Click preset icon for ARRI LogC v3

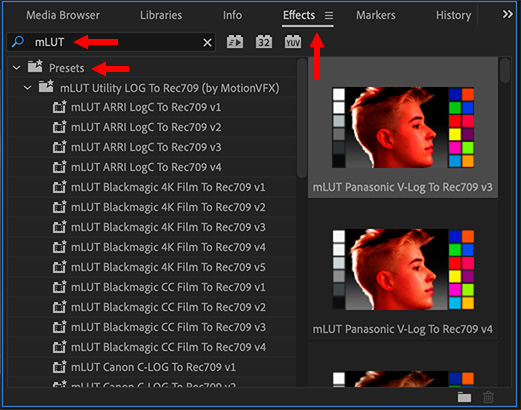click(x=60, y=147)
